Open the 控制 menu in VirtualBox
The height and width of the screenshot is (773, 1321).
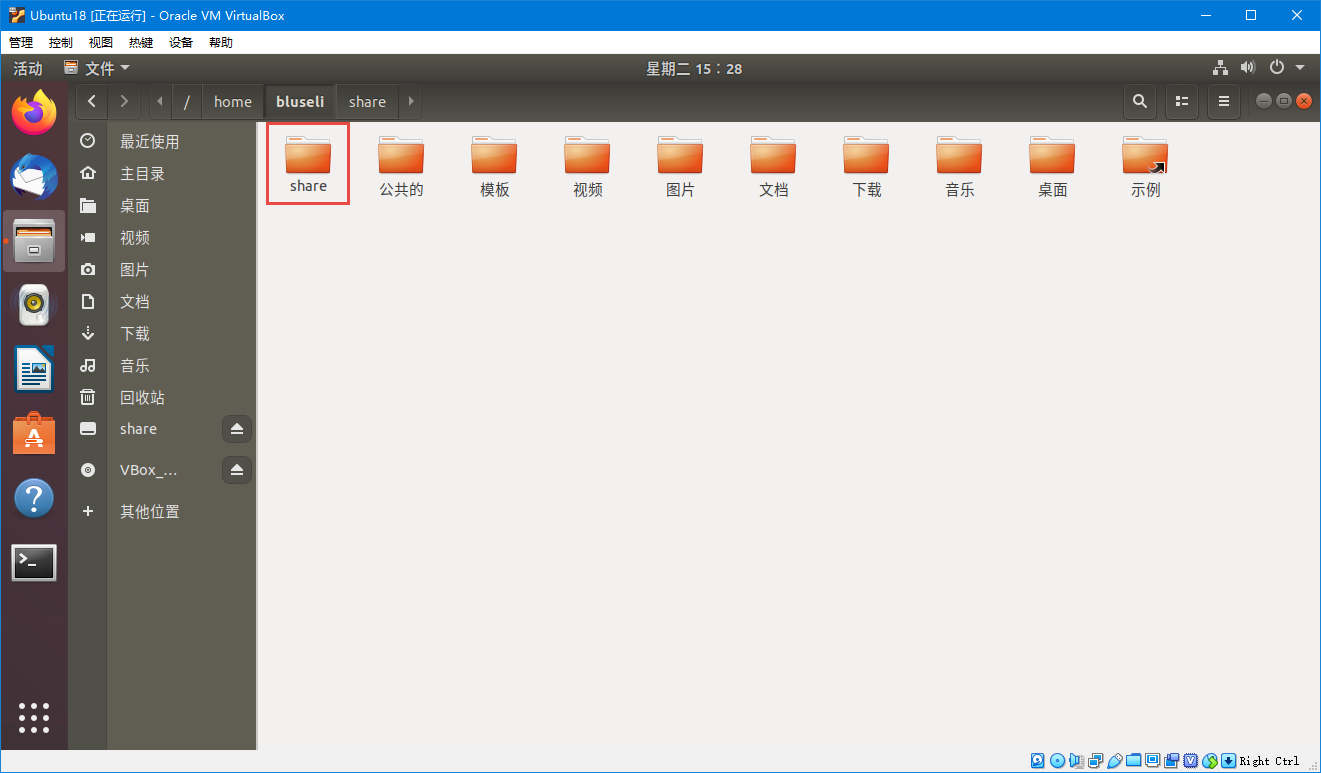61,43
